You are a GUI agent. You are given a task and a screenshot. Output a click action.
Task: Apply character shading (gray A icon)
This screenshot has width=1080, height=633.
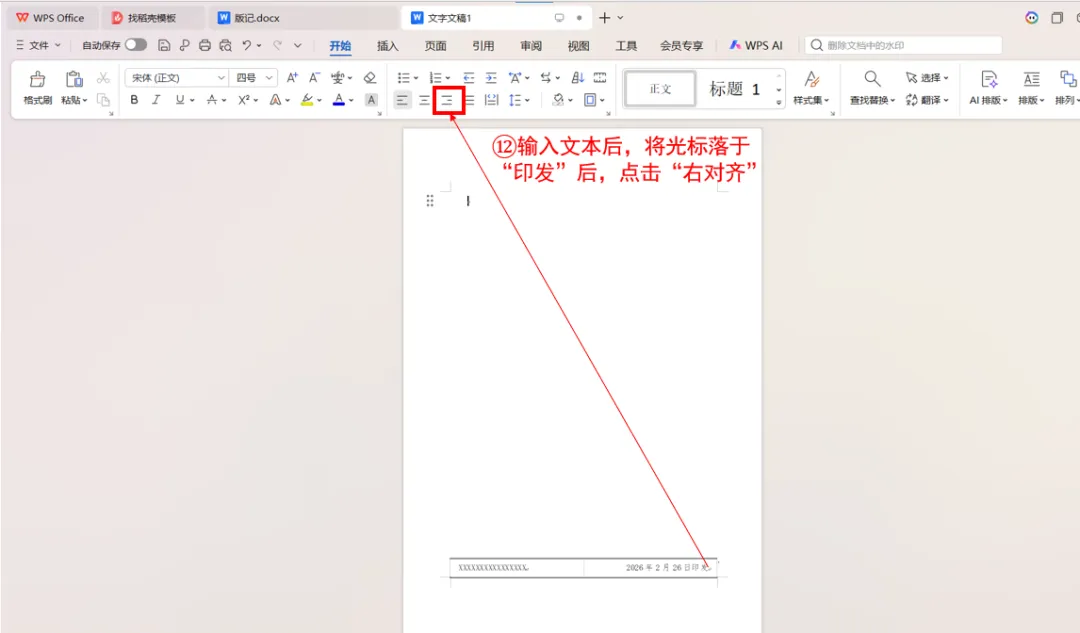click(x=371, y=100)
